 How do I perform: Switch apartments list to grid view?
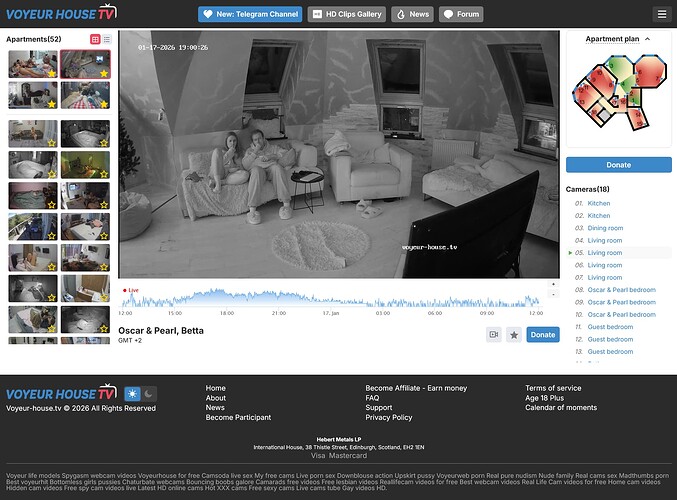(x=95, y=39)
